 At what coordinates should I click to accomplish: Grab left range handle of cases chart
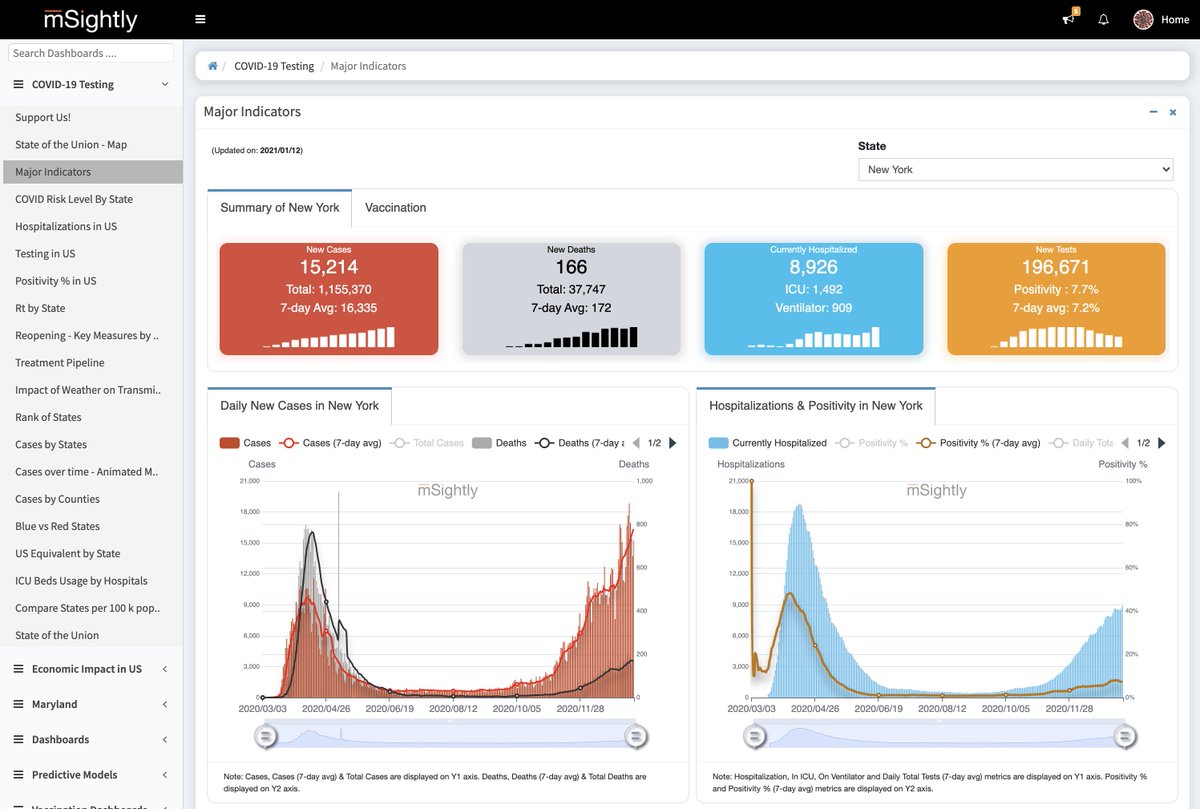coord(266,736)
